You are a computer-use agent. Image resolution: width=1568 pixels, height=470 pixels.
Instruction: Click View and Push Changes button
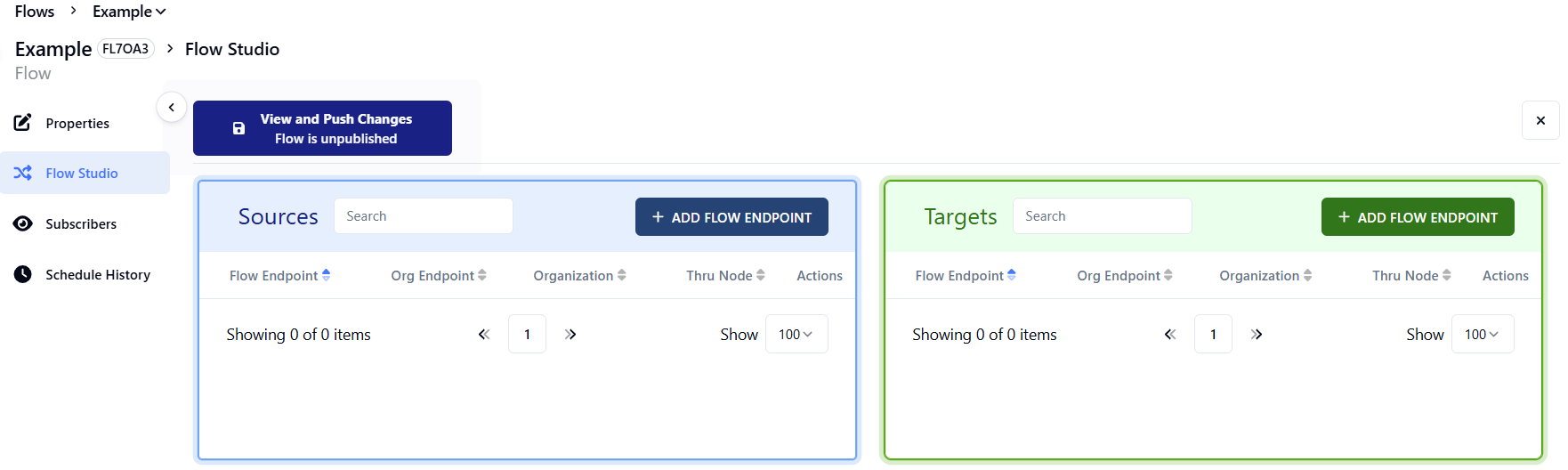tap(322, 128)
